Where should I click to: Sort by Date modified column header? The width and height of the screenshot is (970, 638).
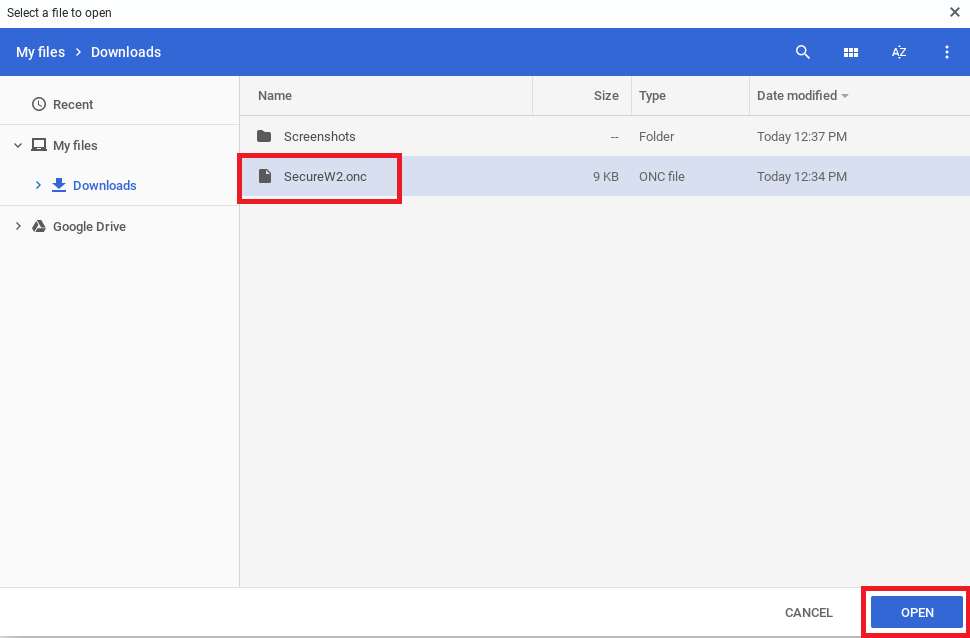[797, 95]
